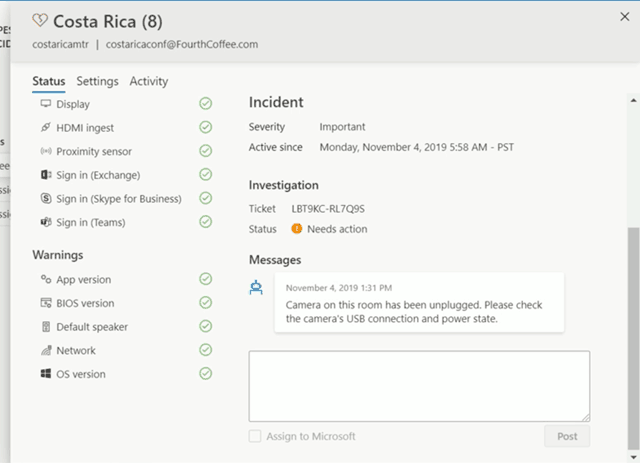The image size is (640, 463).
Task: Click the Proximity sensor signal icon
Action: coord(46,151)
